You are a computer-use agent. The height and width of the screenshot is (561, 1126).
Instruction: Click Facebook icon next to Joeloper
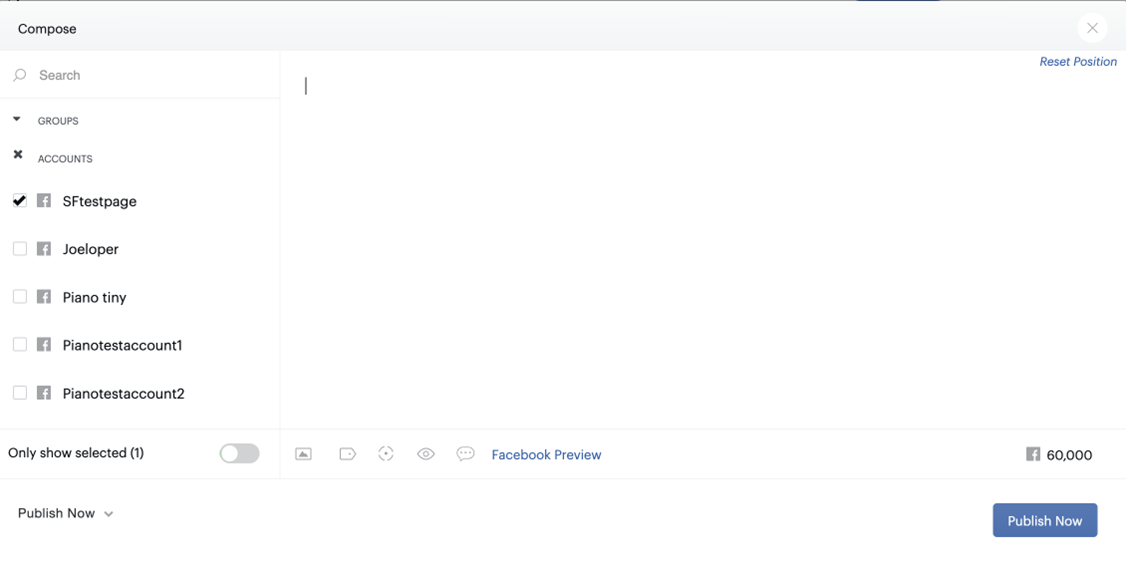44,249
